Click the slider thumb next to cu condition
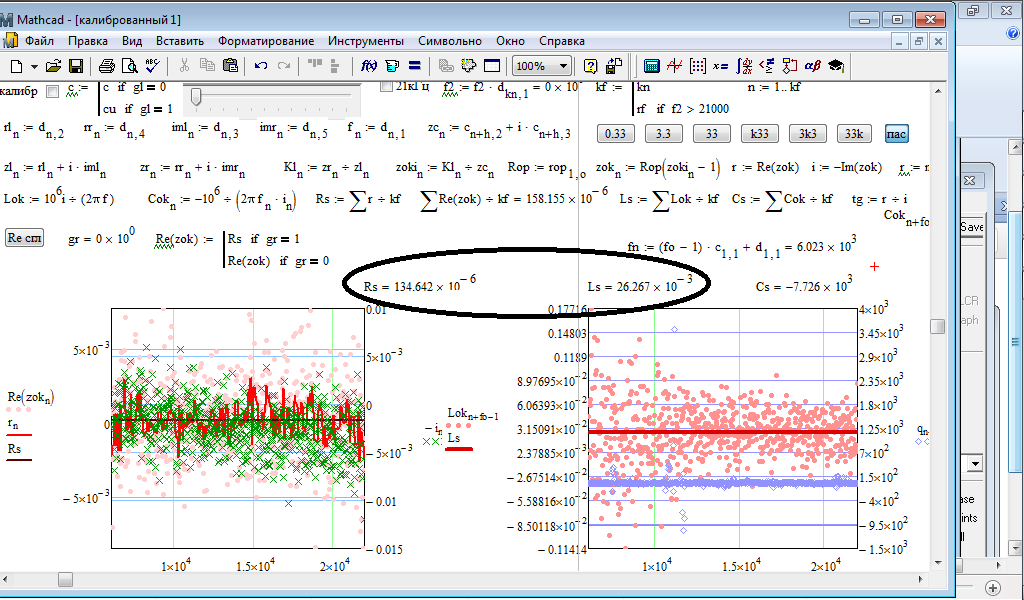 point(195,98)
